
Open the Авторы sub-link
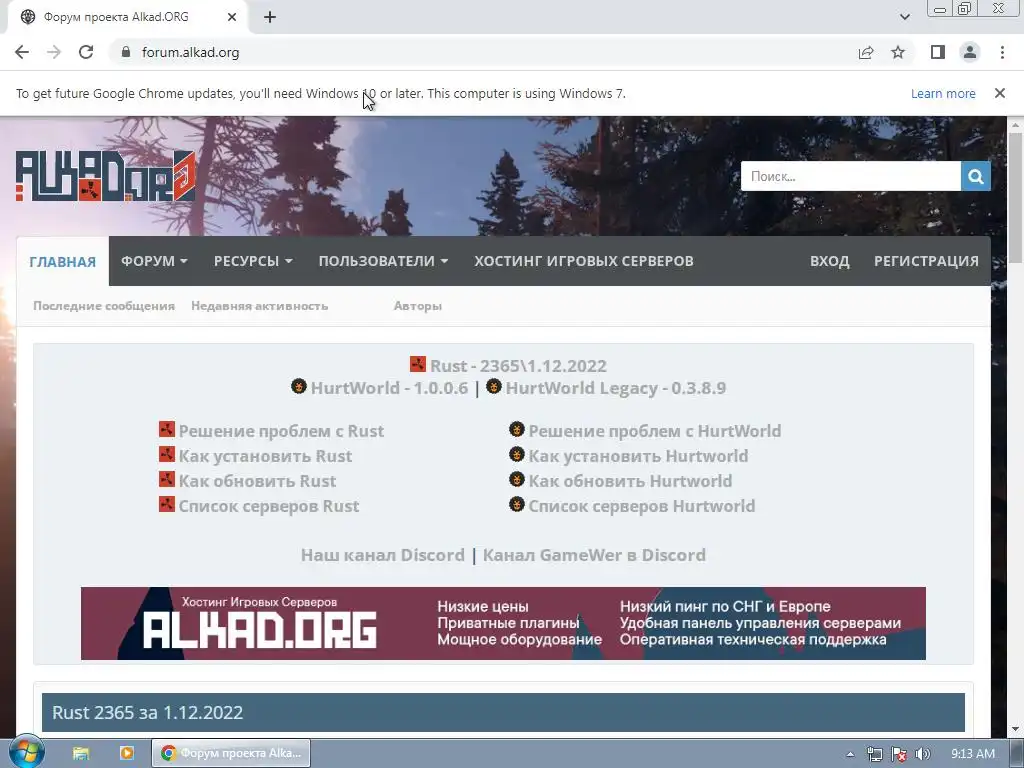point(417,306)
